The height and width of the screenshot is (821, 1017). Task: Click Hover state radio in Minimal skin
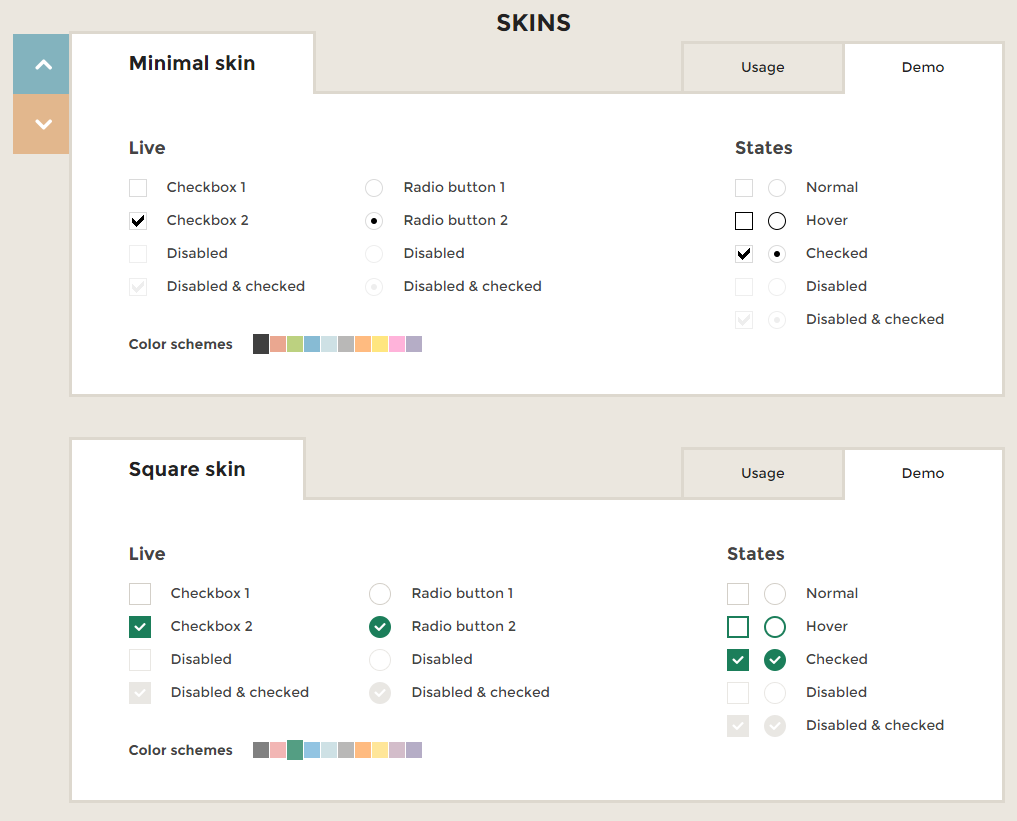point(777,221)
